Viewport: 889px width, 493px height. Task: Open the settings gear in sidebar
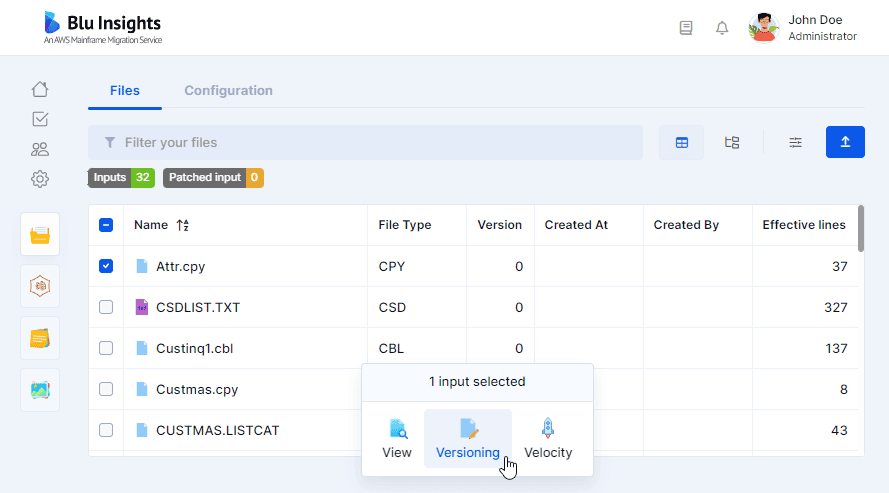click(40, 179)
